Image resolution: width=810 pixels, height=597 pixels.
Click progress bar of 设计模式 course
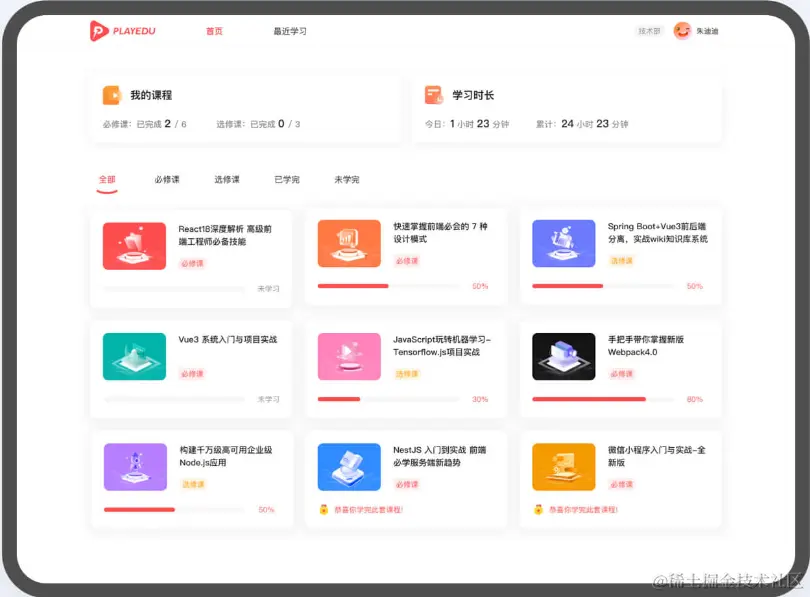388,286
